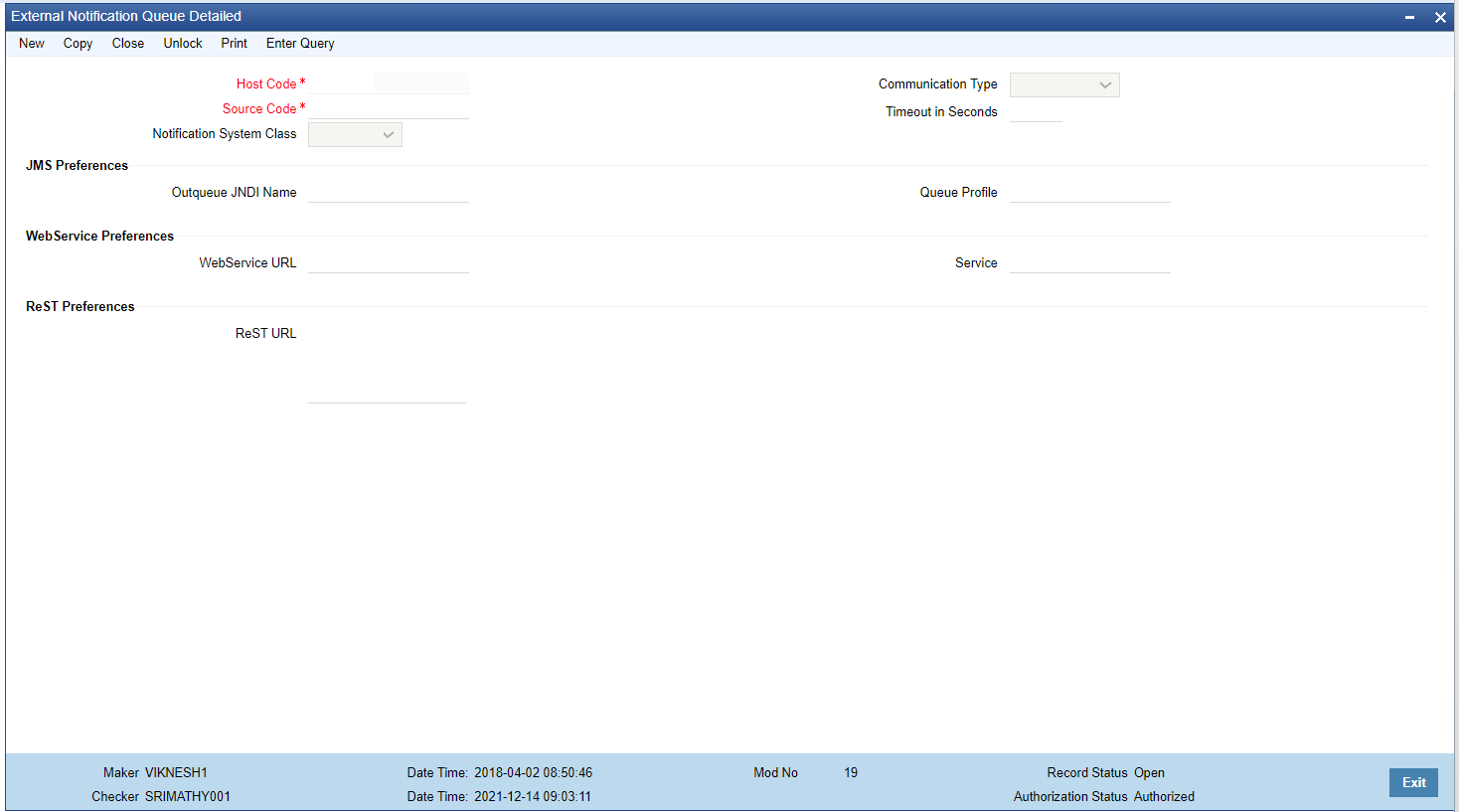Copy the current record via toolbar
1459x812 pixels.
click(78, 44)
